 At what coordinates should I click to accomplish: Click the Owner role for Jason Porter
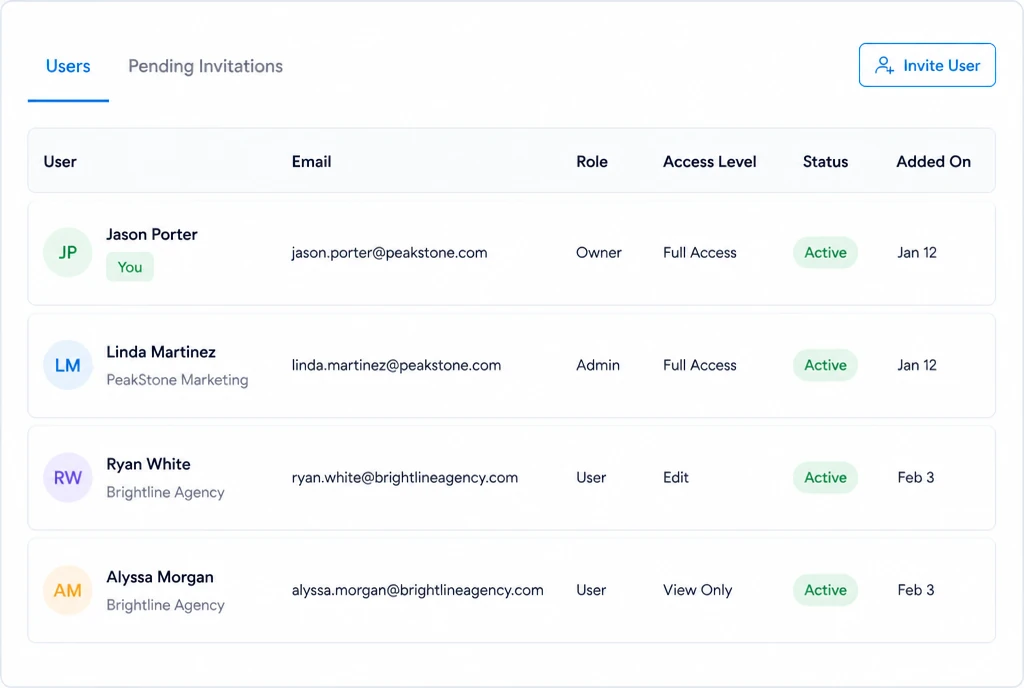(x=599, y=253)
